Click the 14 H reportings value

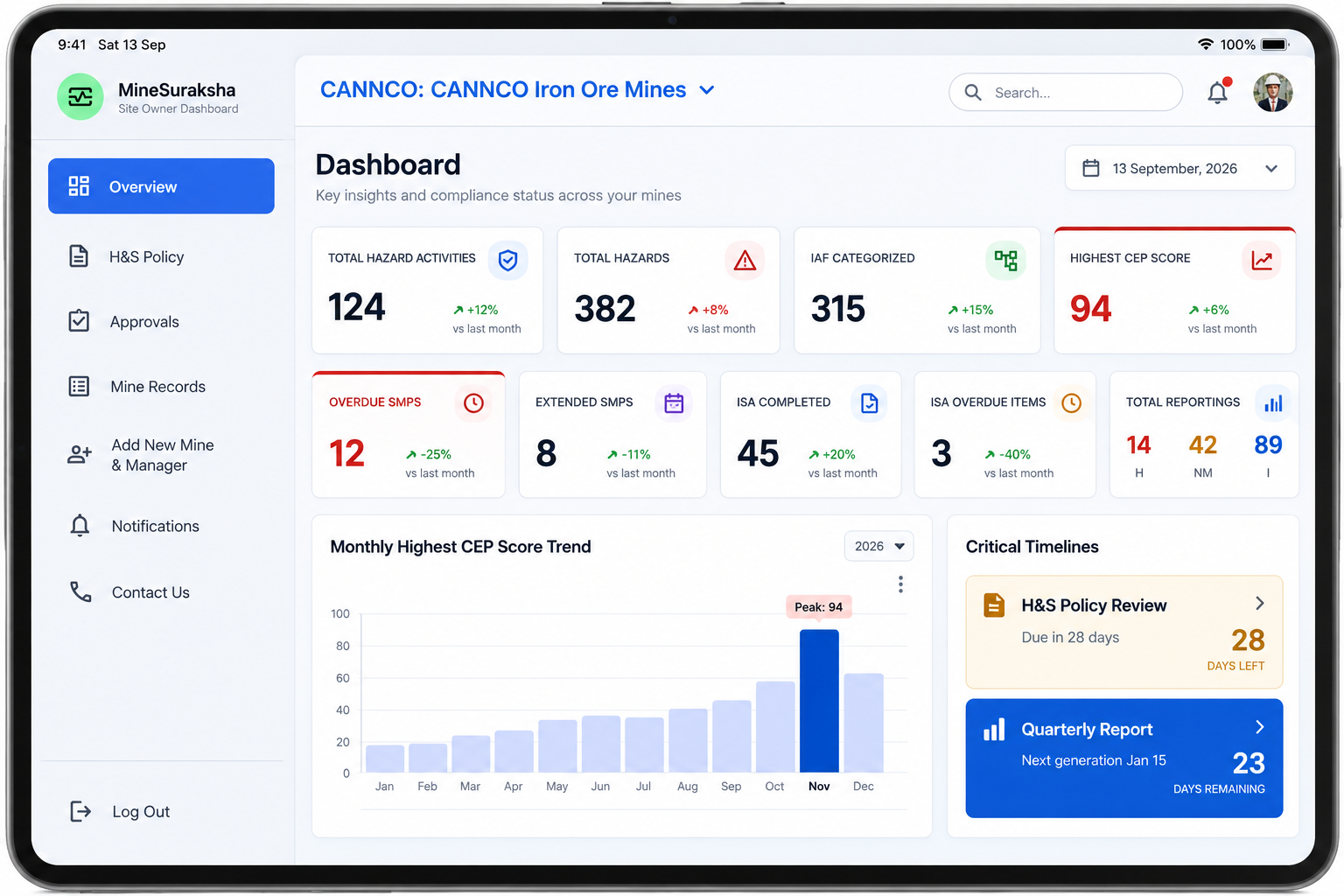pyautogui.click(x=1138, y=445)
